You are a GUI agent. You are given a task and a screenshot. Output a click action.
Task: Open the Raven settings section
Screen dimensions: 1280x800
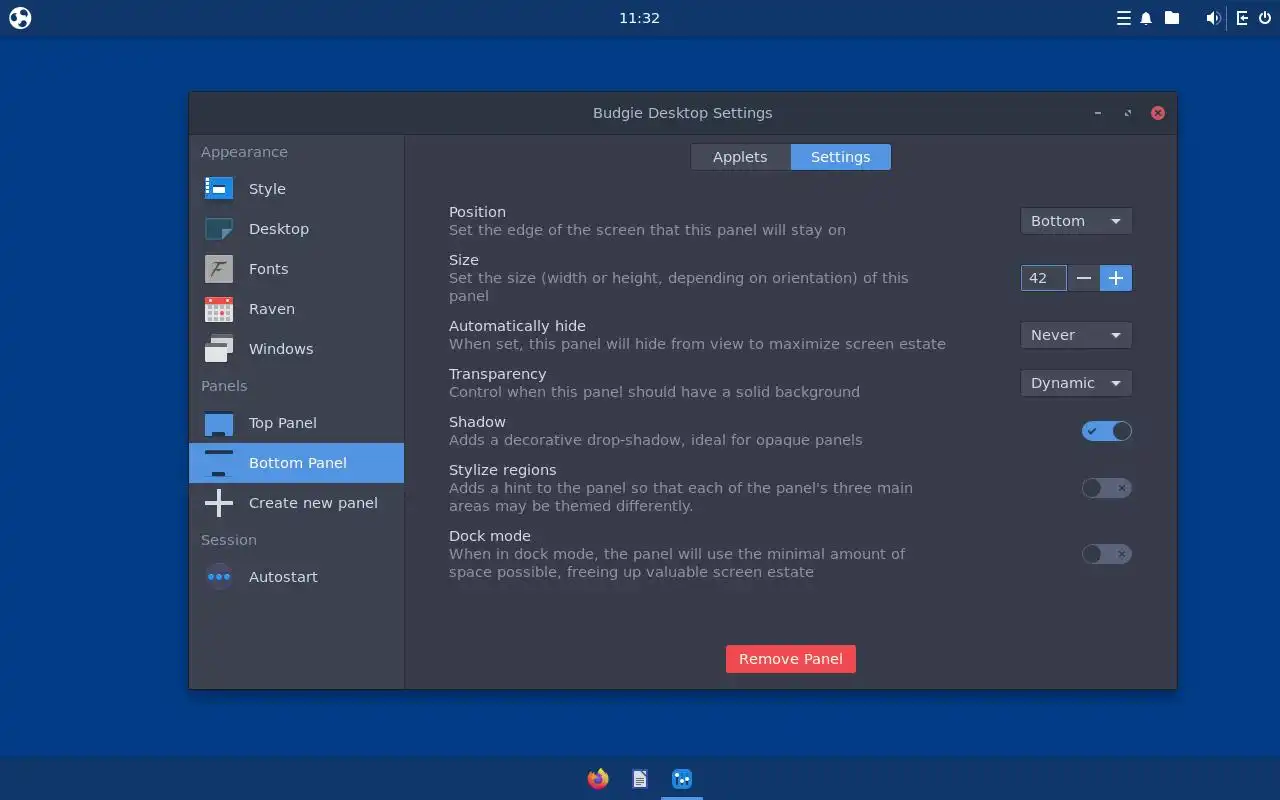point(296,309)
